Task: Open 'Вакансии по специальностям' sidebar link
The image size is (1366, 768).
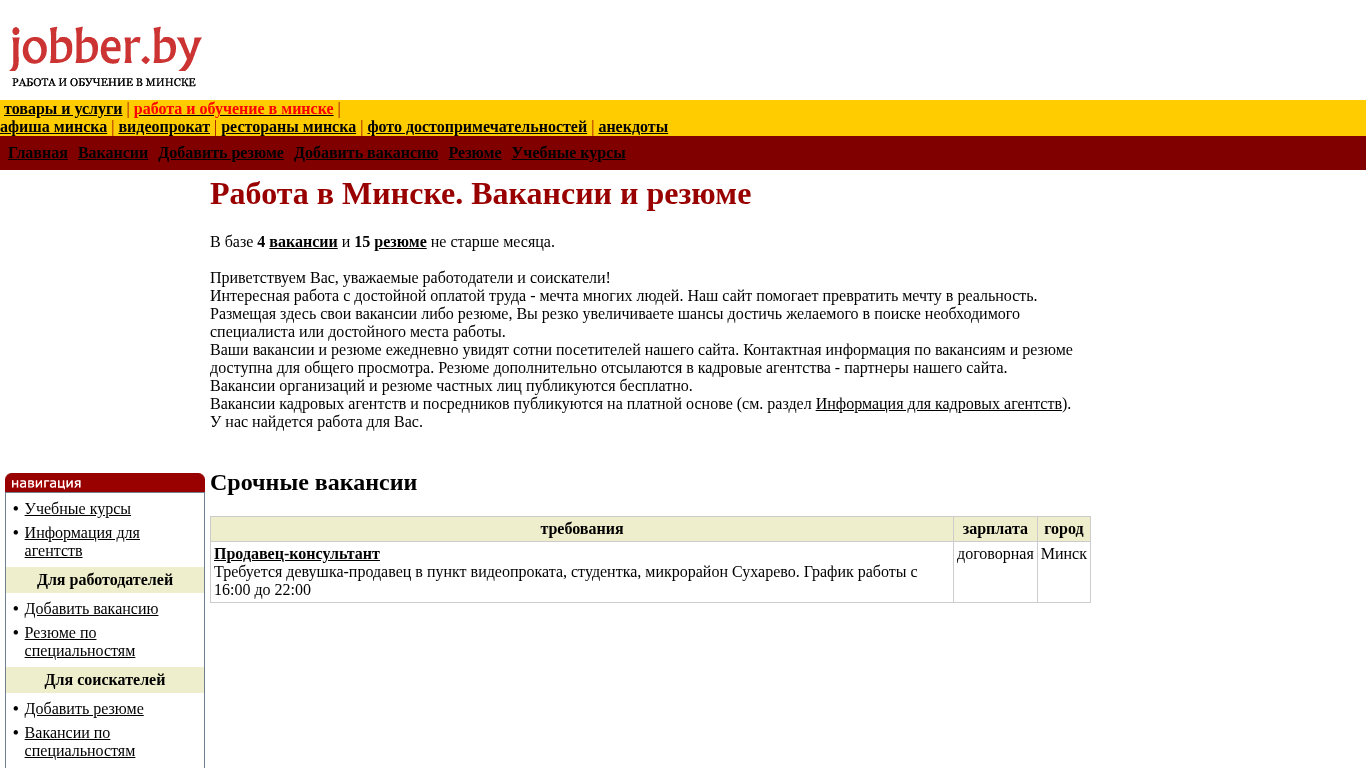Action: (80, 742)
